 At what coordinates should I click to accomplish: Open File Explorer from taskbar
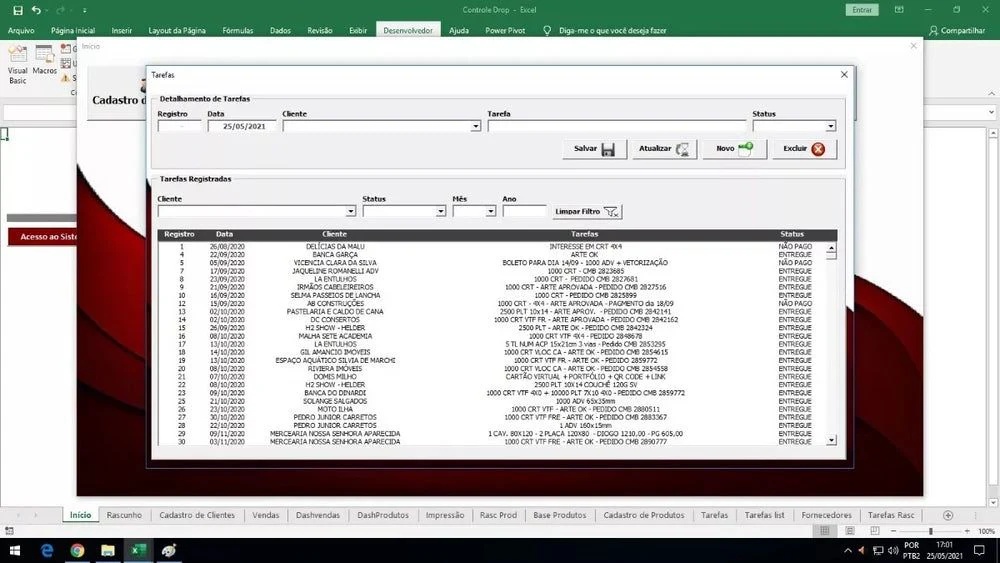pyautogui.click(x=108, y=550)
